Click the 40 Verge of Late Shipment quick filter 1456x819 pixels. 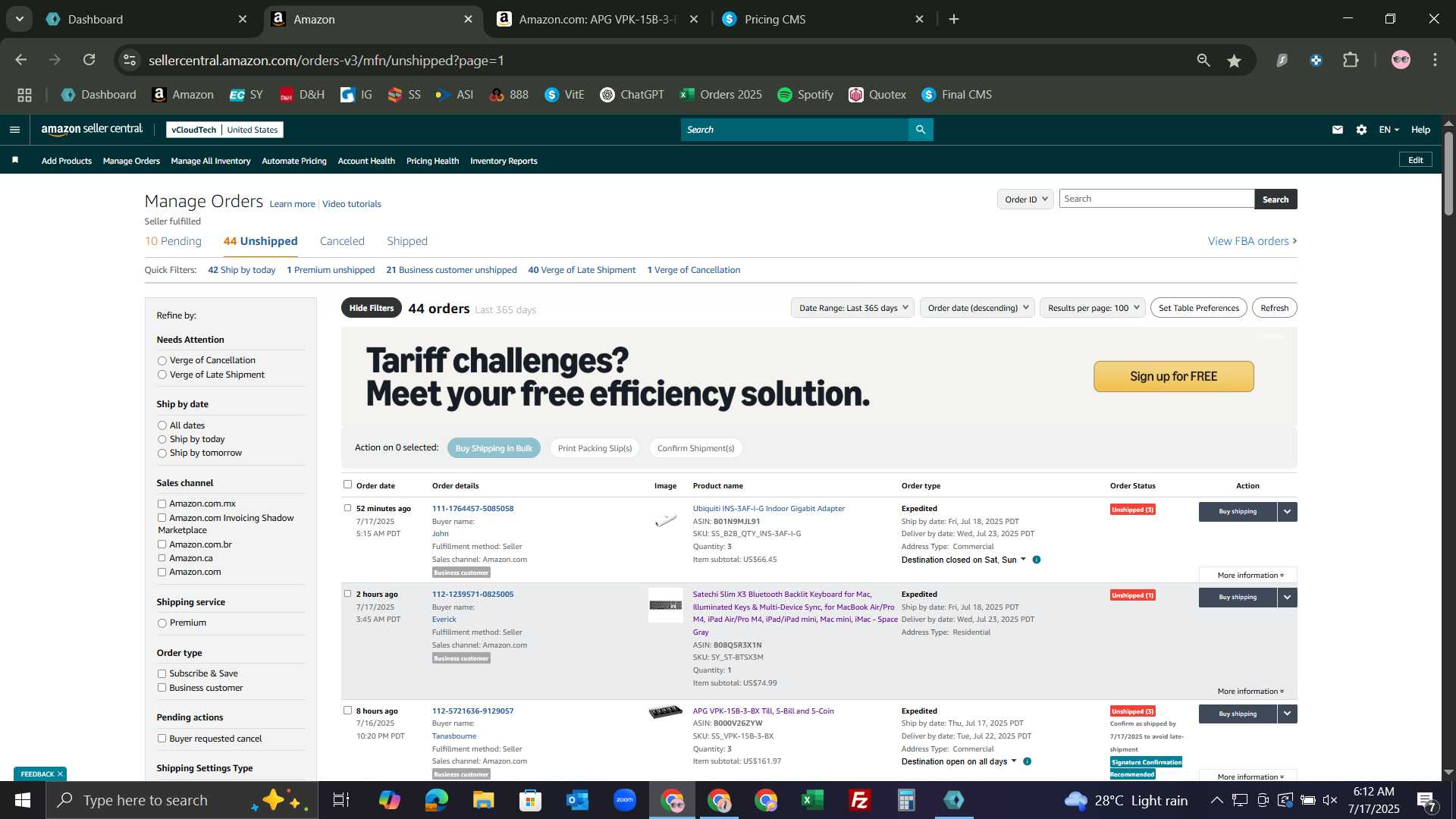pyautogui.click(x=582, y=270)
